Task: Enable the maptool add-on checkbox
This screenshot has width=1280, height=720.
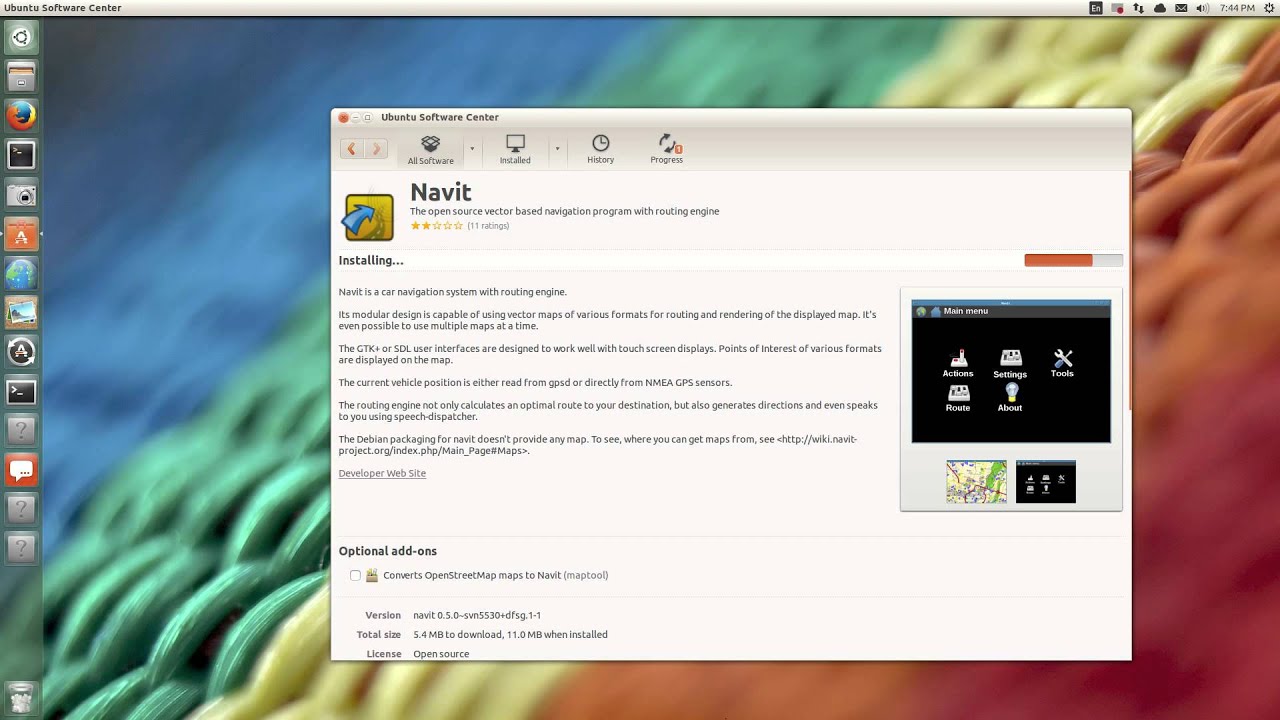Action: click(x=355, y=575)
